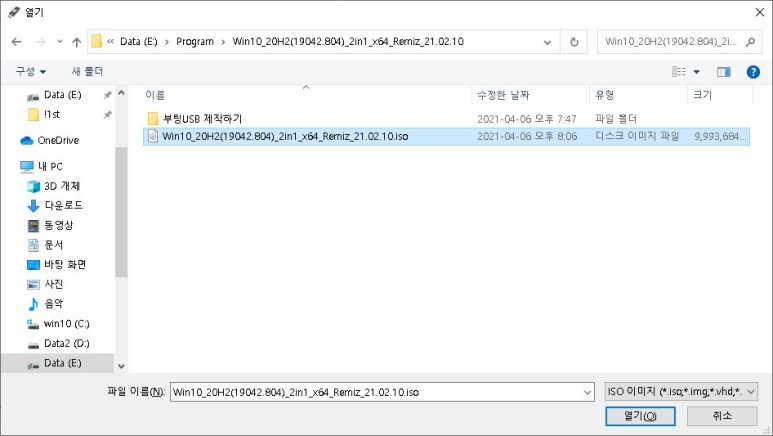Open ISO 이미지 file type filter dropdown
Image resolution: width=773 pixels, height=436 pixels.
click(x=681, y=392)
